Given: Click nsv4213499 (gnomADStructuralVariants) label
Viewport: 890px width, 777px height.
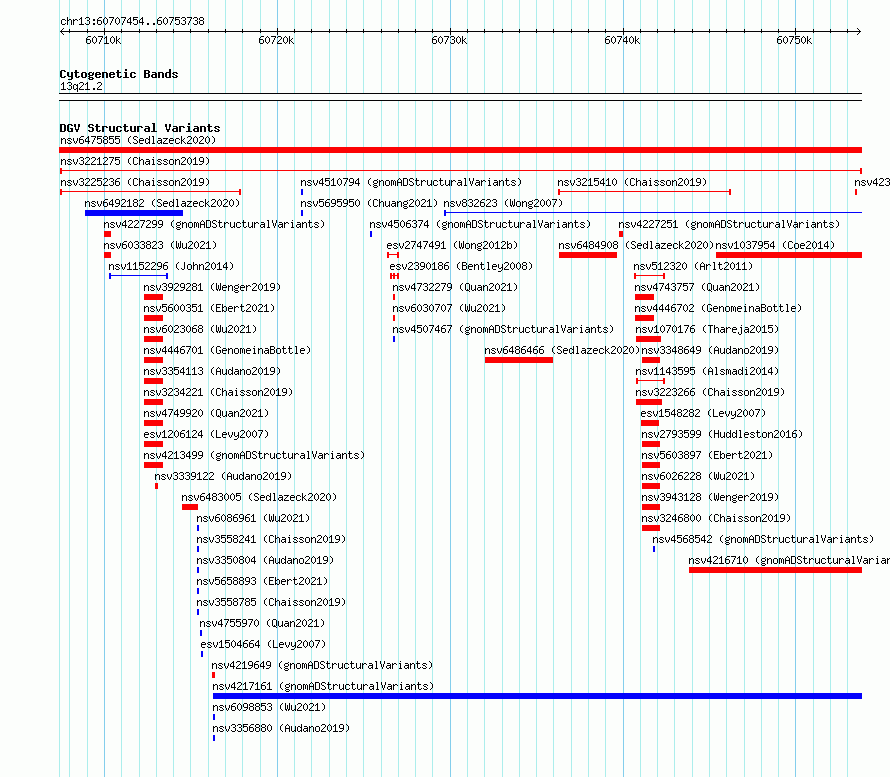Looking at the screenshot, I should pos(254,455).
